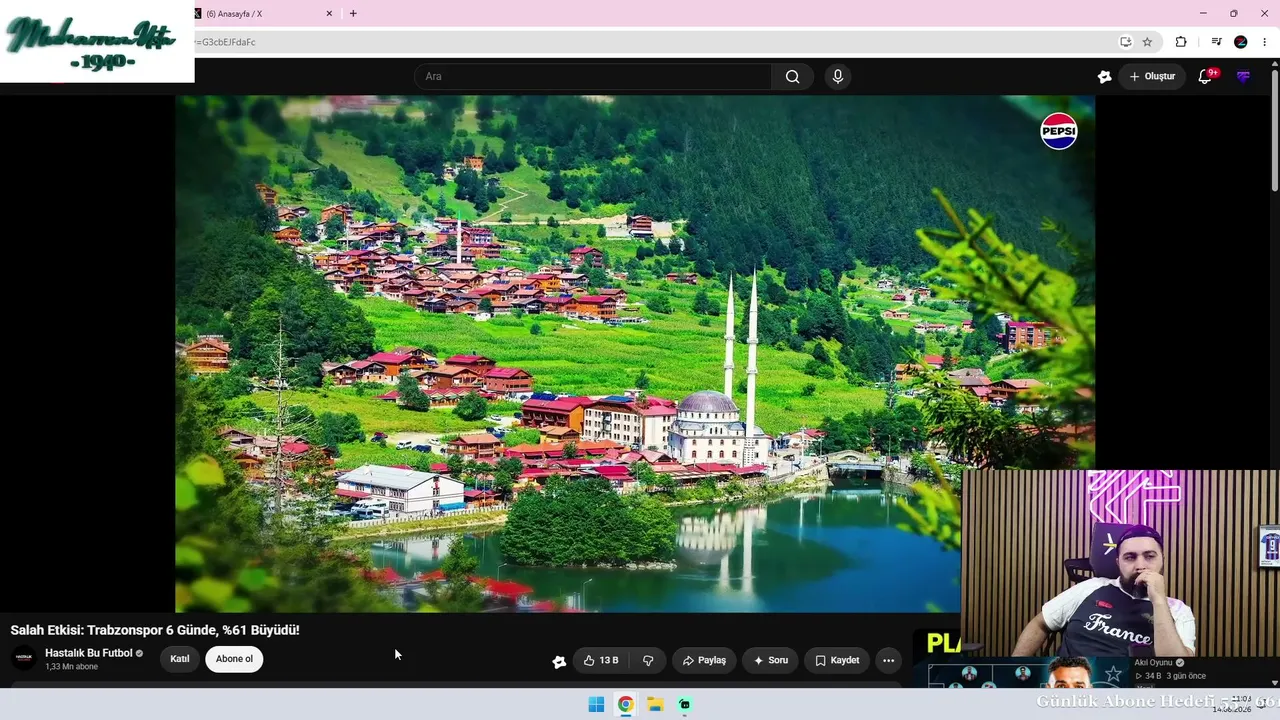Screen dimensions: 1280x720
Task: Click the Akıl Oyunu channel name
Action: [x=1153, y=662]
